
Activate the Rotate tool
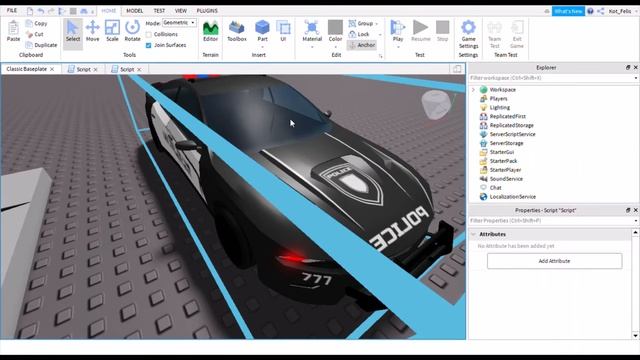tap(132, 31)
